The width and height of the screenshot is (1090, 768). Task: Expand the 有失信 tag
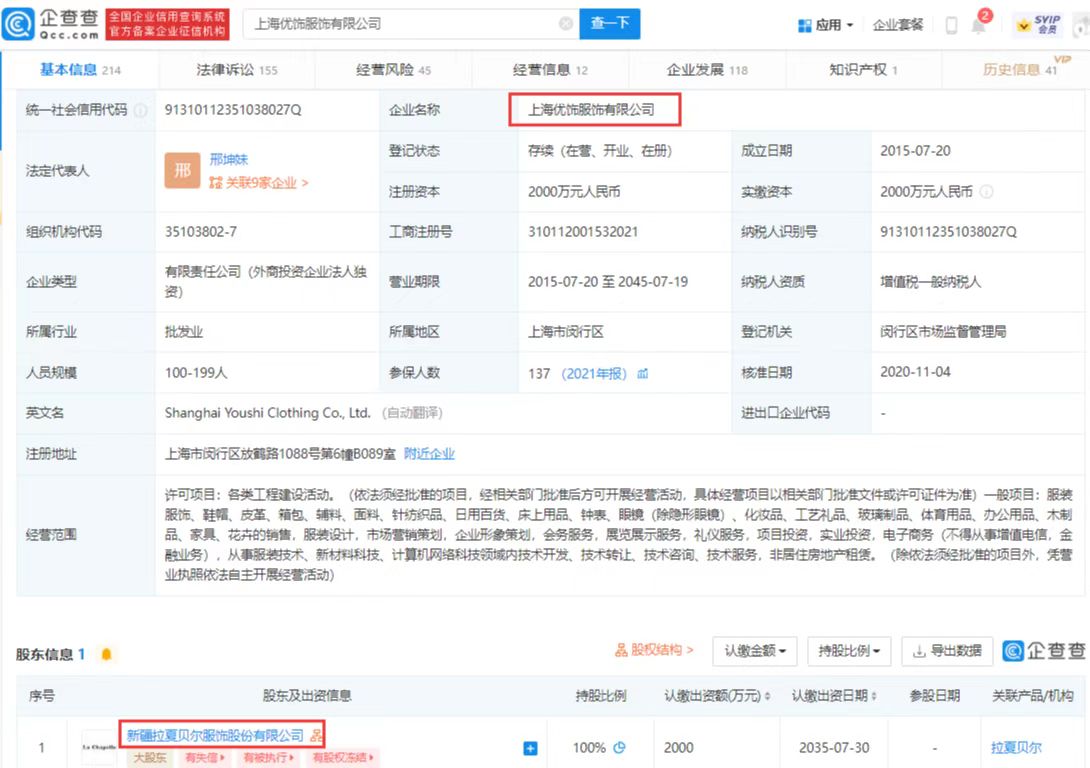click(x=204, y=758)
